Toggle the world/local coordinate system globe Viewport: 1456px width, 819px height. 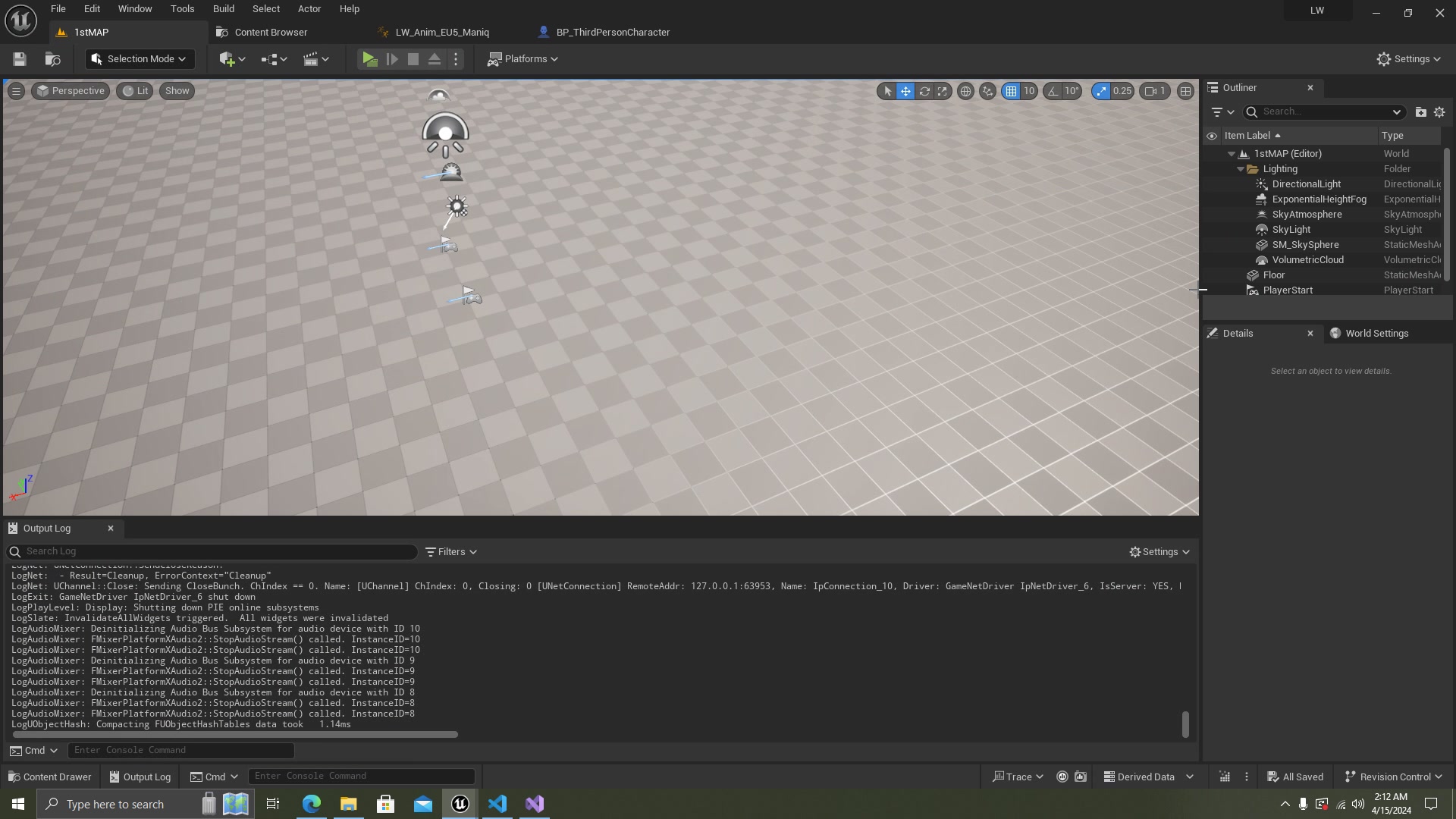[965, 91]
